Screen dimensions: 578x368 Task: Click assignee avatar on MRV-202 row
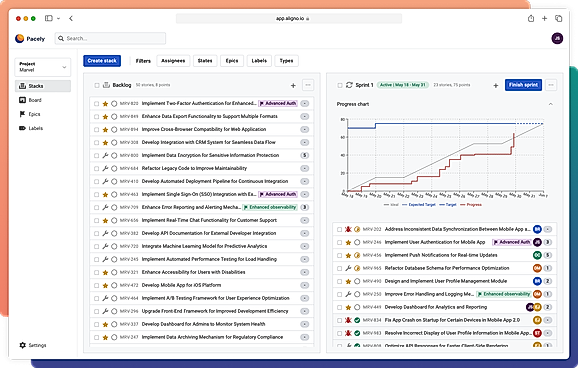537,229
